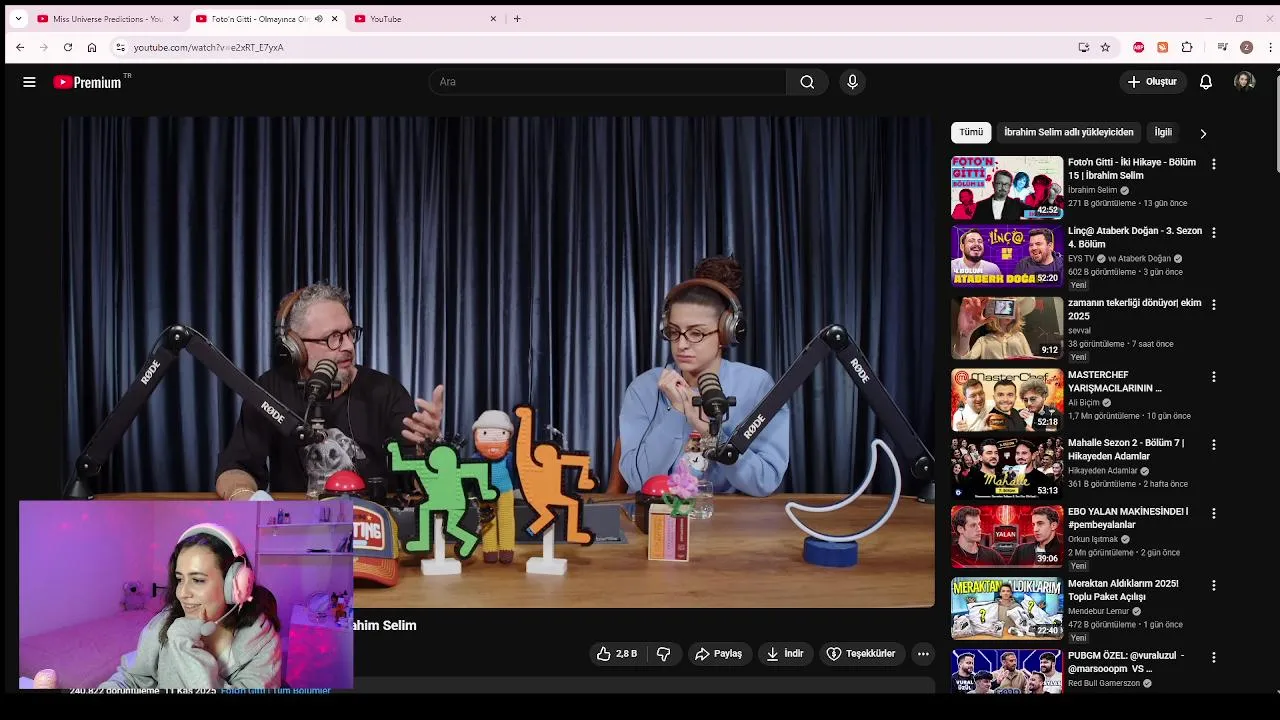Reload the current page

click(x=68, y=47)
